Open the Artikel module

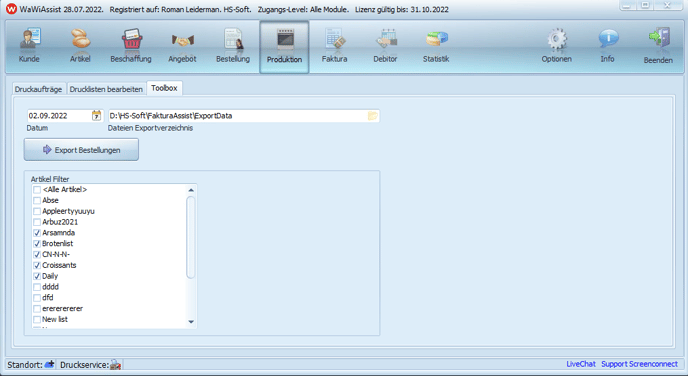(x=80, y=46)
